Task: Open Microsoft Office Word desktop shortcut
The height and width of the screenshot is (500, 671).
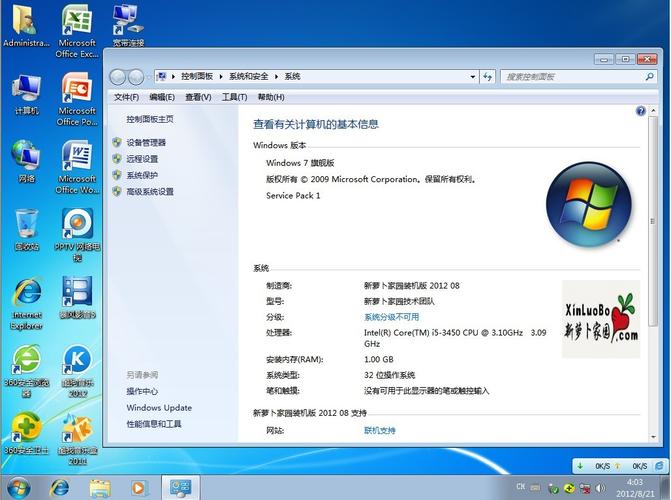Action: point(77,167)
